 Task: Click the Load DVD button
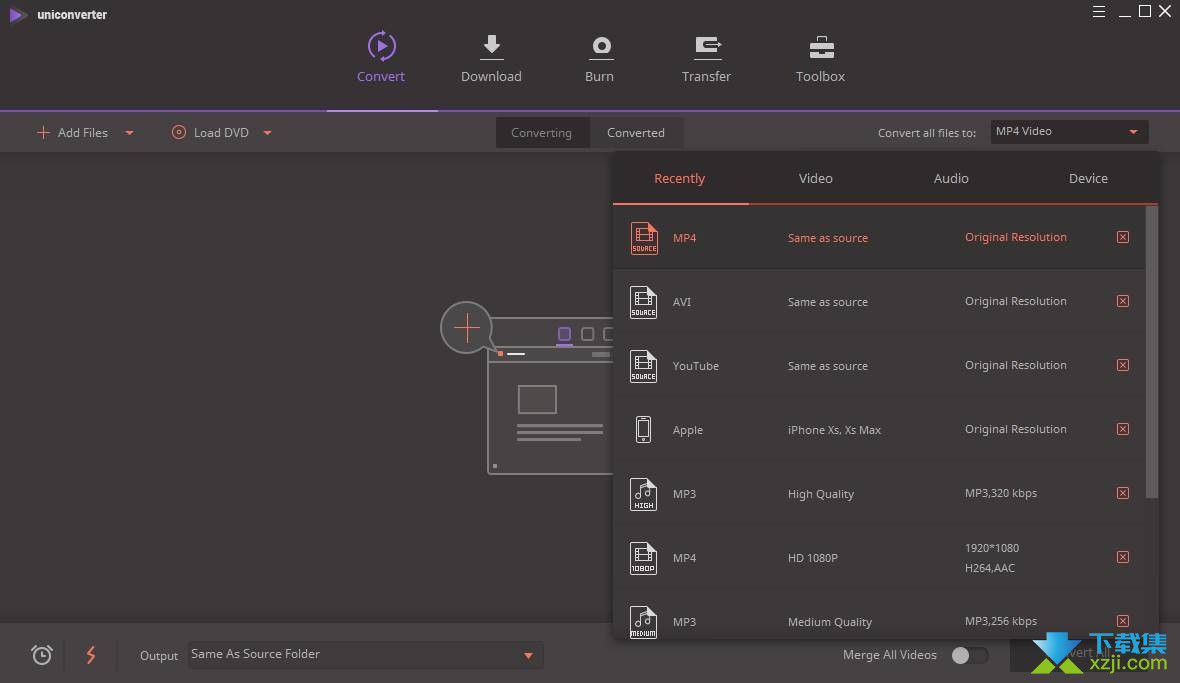[210, 133]
